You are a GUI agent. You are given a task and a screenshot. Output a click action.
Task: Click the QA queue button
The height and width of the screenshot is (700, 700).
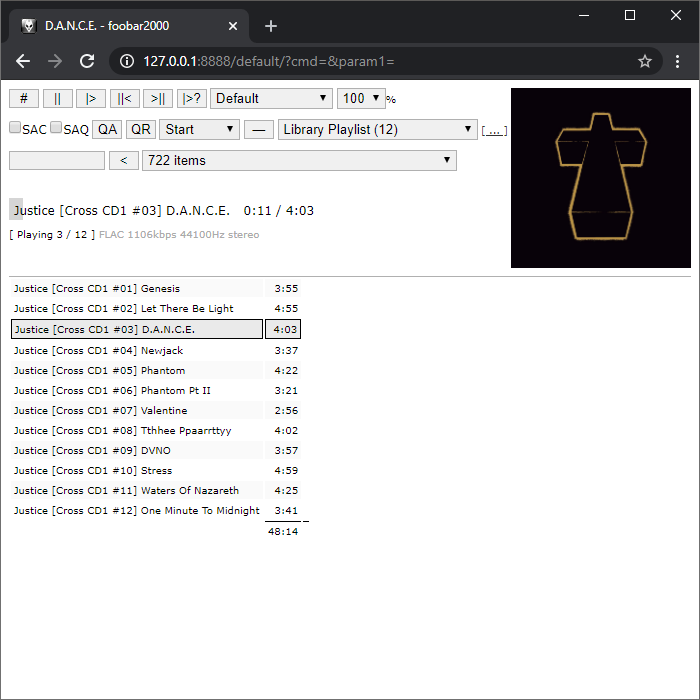107,129
